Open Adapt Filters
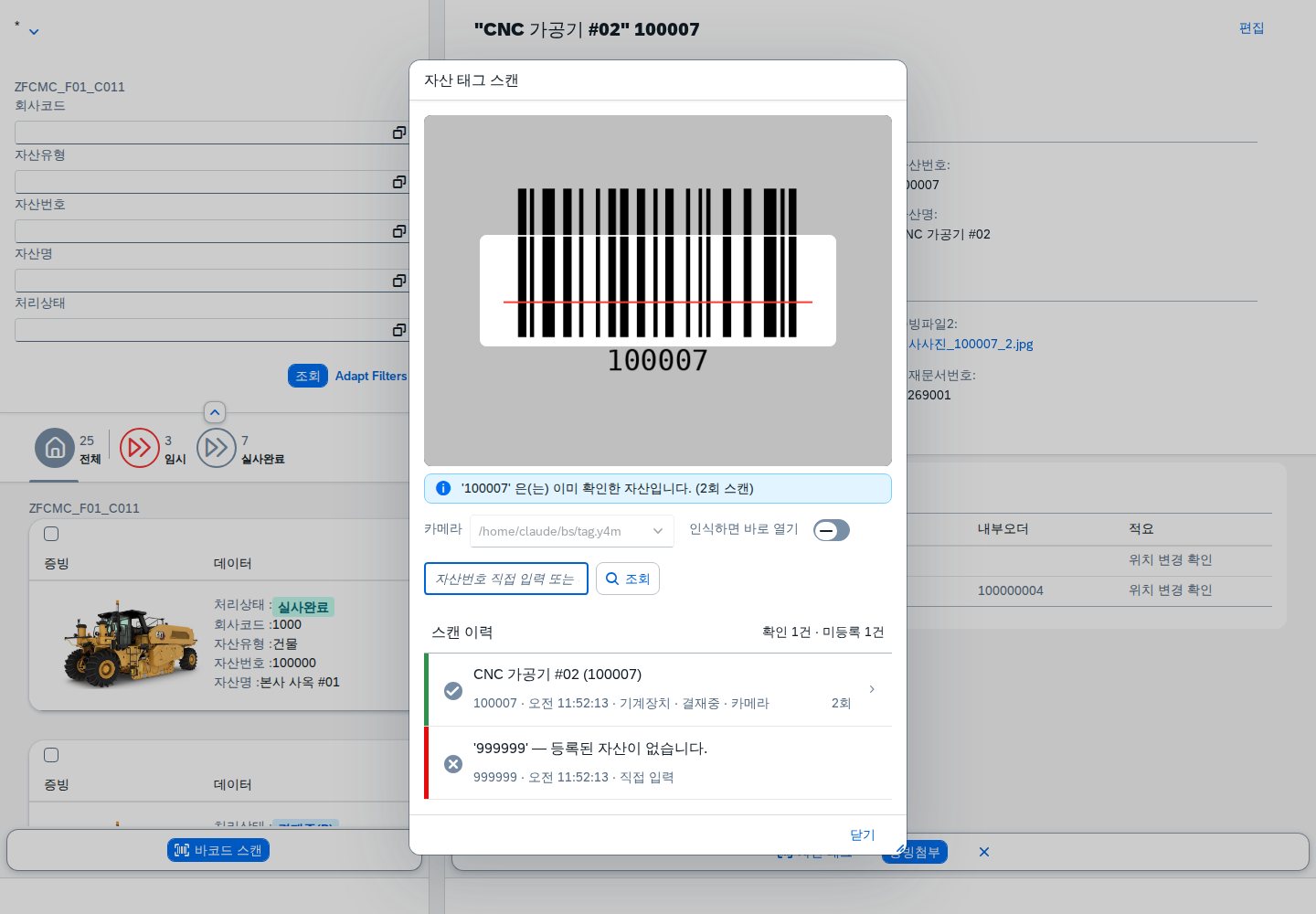Image resolution: width=1316 pixels, height=914 pixels. click(x=371, y=376)
